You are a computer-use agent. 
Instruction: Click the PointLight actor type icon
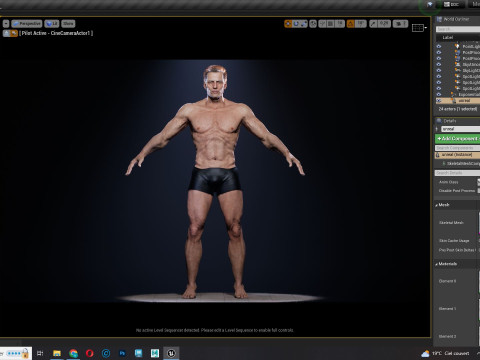(458, 46)
